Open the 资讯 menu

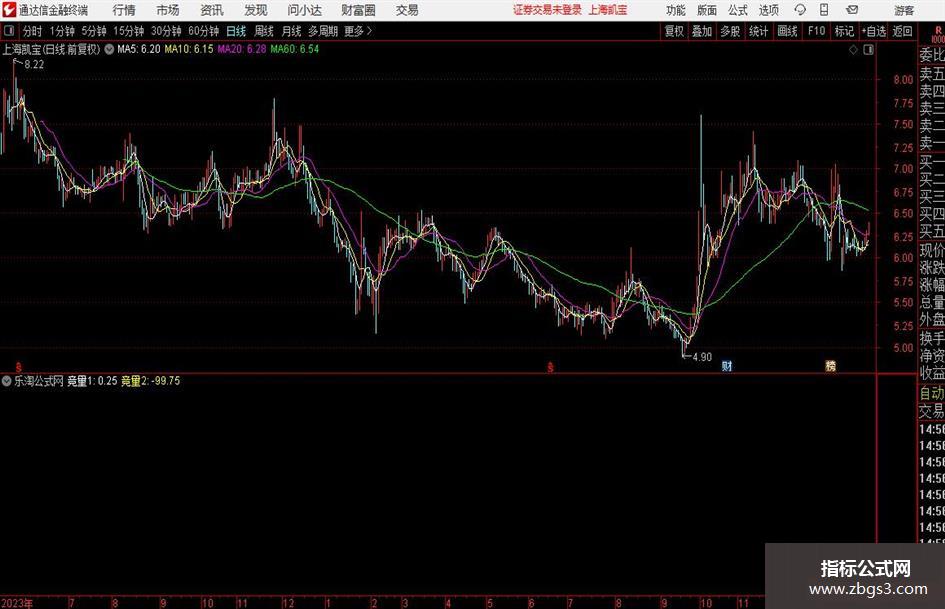tap(212, 10)
